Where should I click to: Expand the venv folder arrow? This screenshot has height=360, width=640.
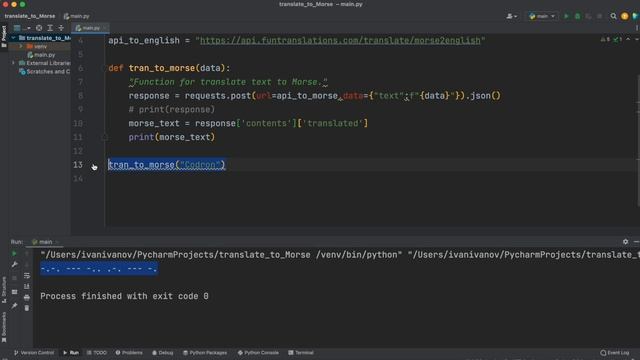pos(21,47)
